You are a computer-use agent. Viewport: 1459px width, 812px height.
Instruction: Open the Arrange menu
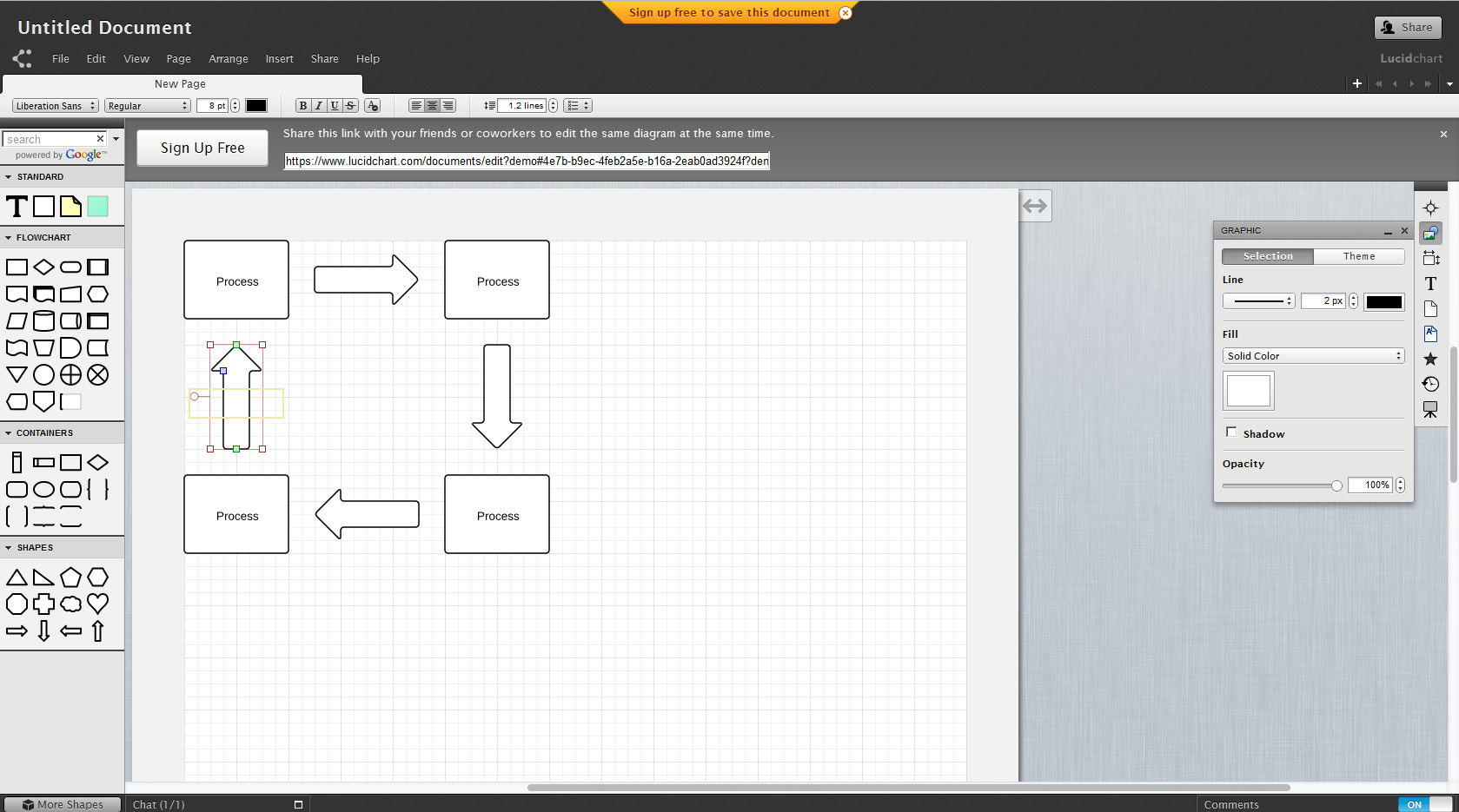[x=228, y=59]
